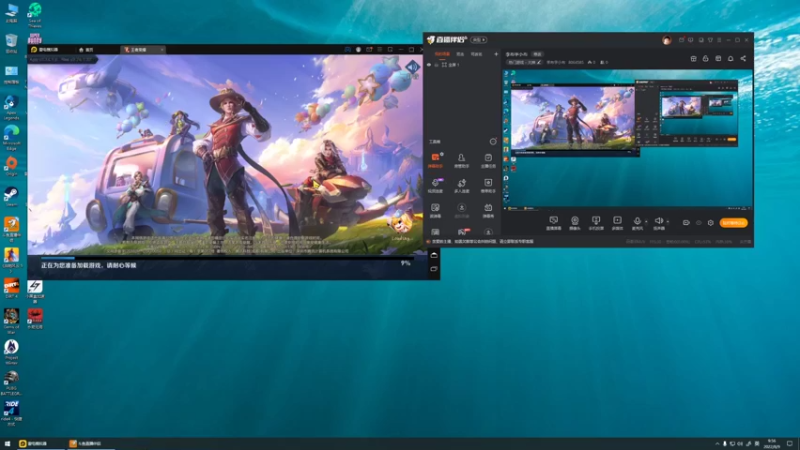Click the orange start streaming button
The width and height of the screenshot is (800, 450).
tap(733, 222)
